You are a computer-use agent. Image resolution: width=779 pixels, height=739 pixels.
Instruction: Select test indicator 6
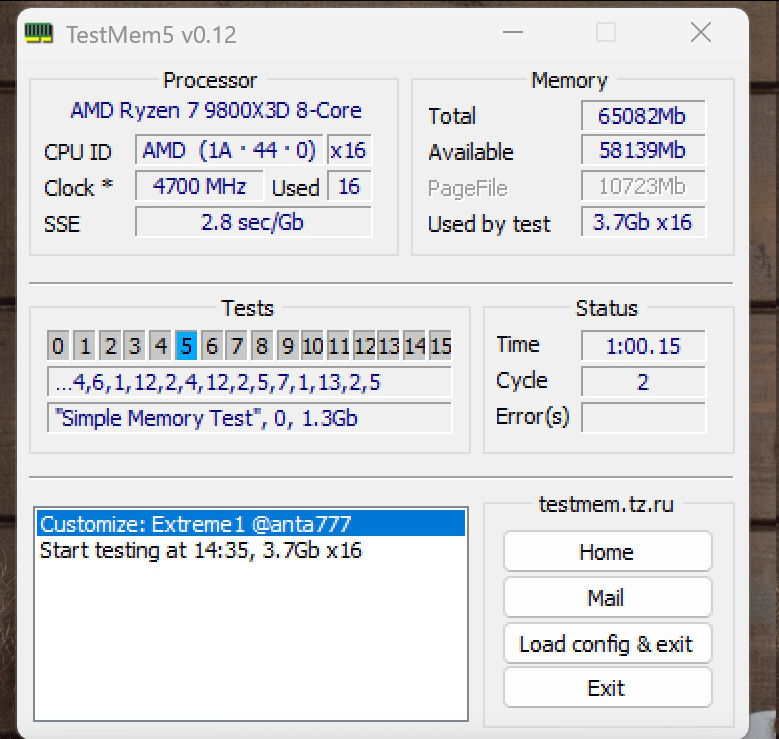pyautogui.click(x=212, y=345)
